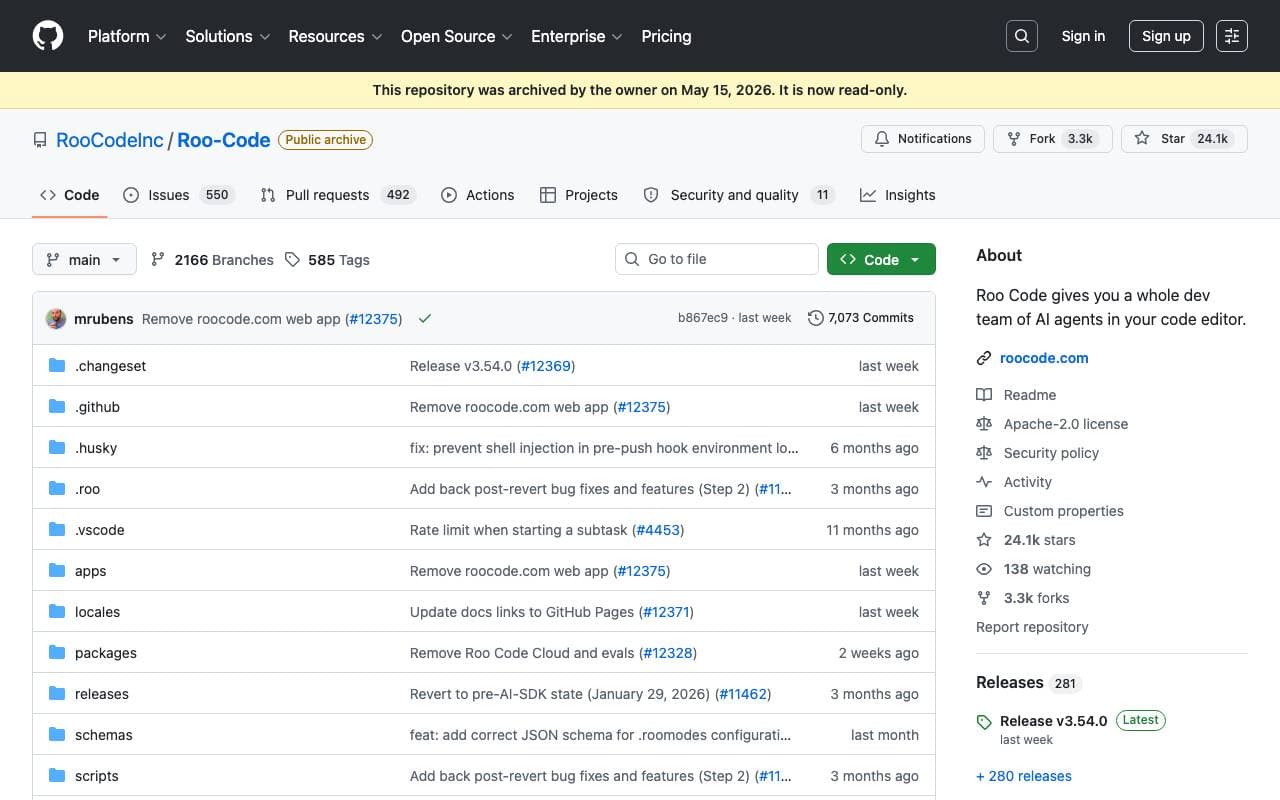Open Readme in About sidebar
The height and width of the screenshot is (800, 1280).
1030,395
